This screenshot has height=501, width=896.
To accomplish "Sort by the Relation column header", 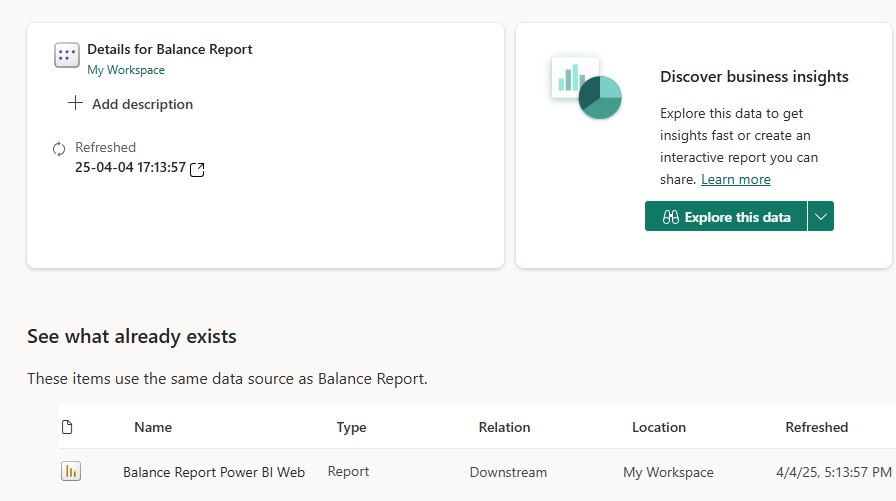I will coord(505,427).
